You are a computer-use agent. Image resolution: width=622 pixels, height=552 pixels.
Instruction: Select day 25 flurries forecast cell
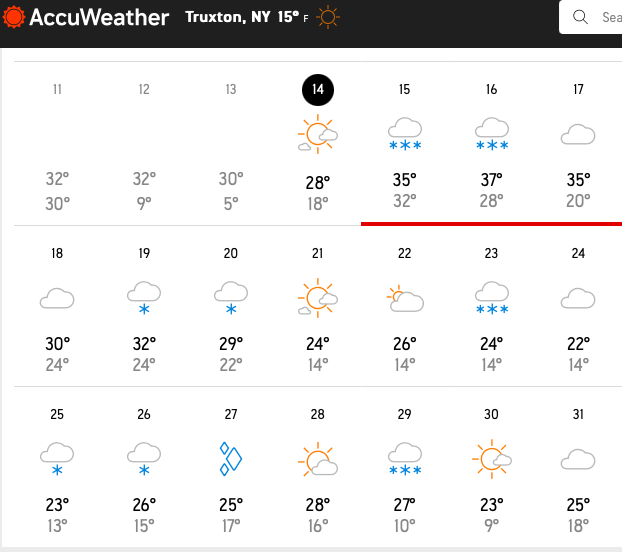pyautogui.click(x=57, y=470)
